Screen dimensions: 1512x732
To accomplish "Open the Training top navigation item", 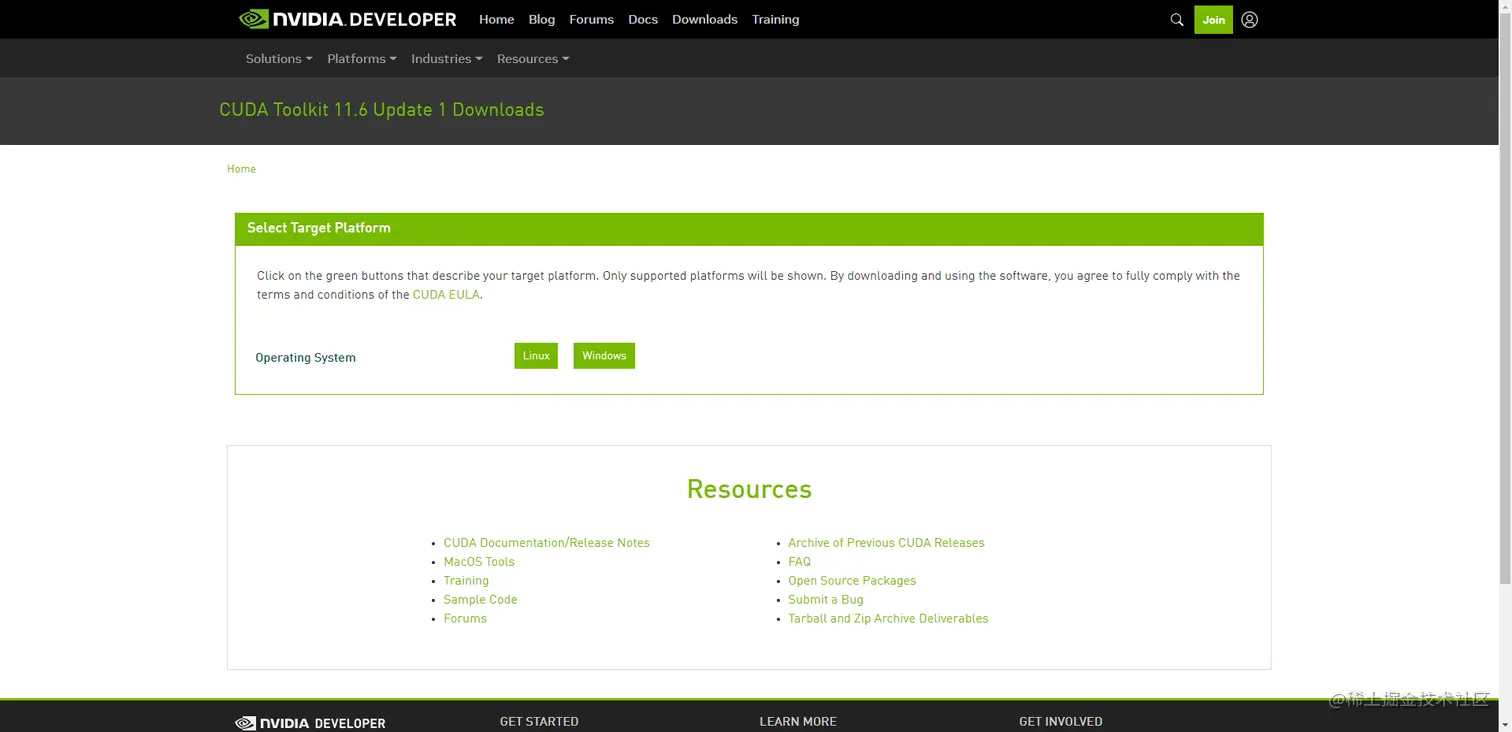I will pos(776,19).
